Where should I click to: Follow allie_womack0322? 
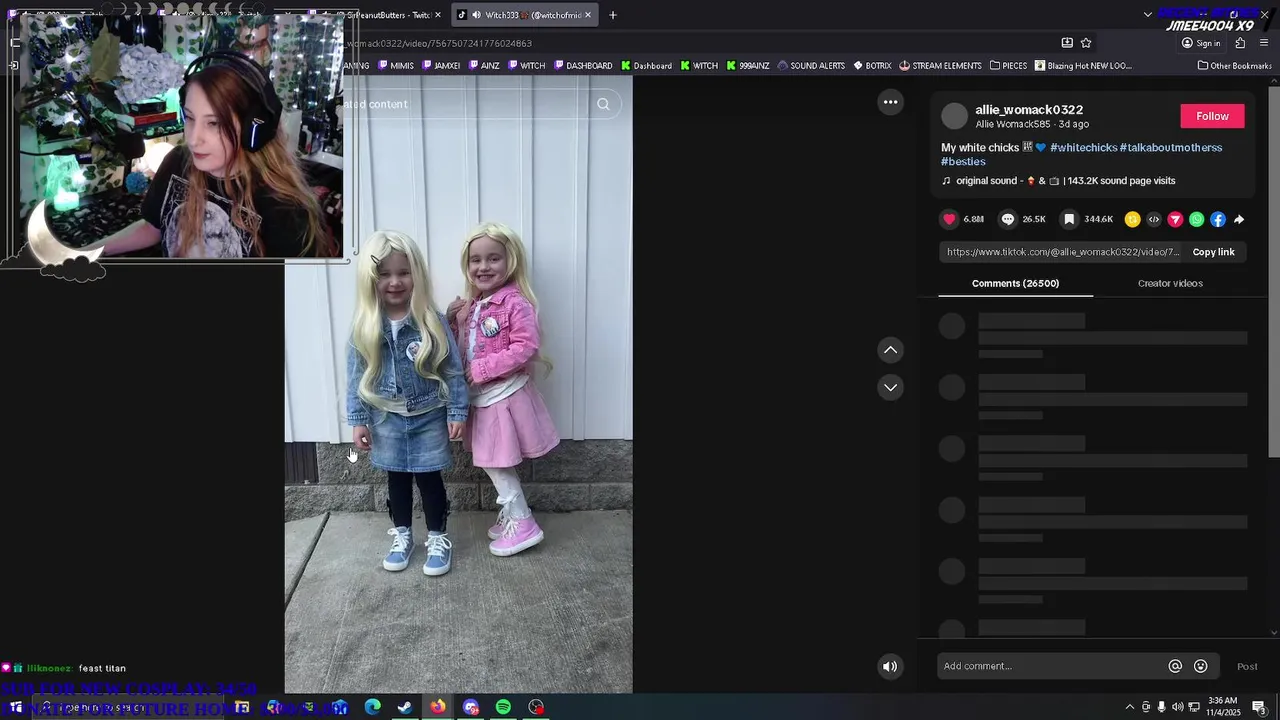1212,116
